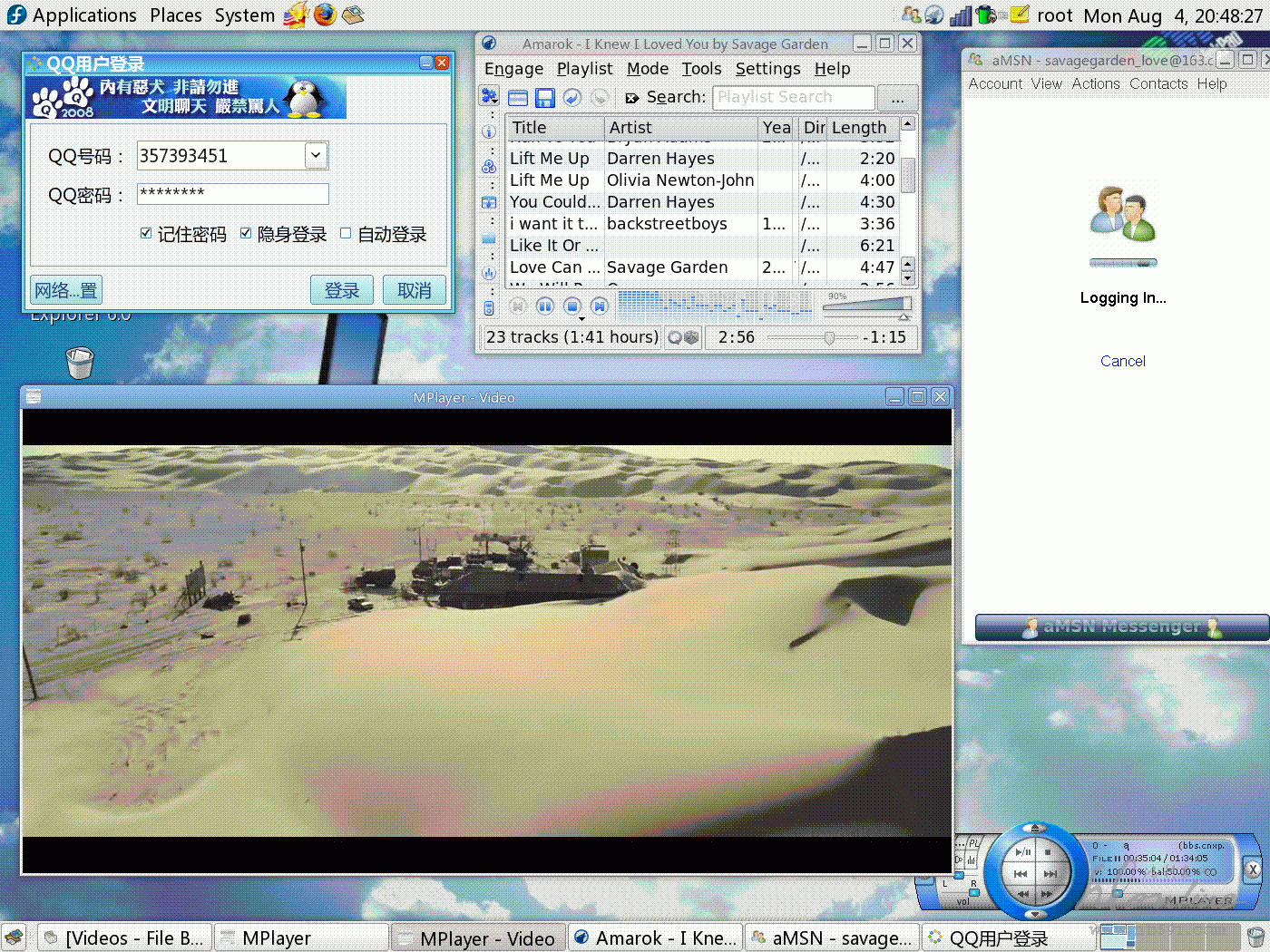Save the Amarok playlist with the floppy icon
The height and width of the screenshot is (952, 1270).
544,98
